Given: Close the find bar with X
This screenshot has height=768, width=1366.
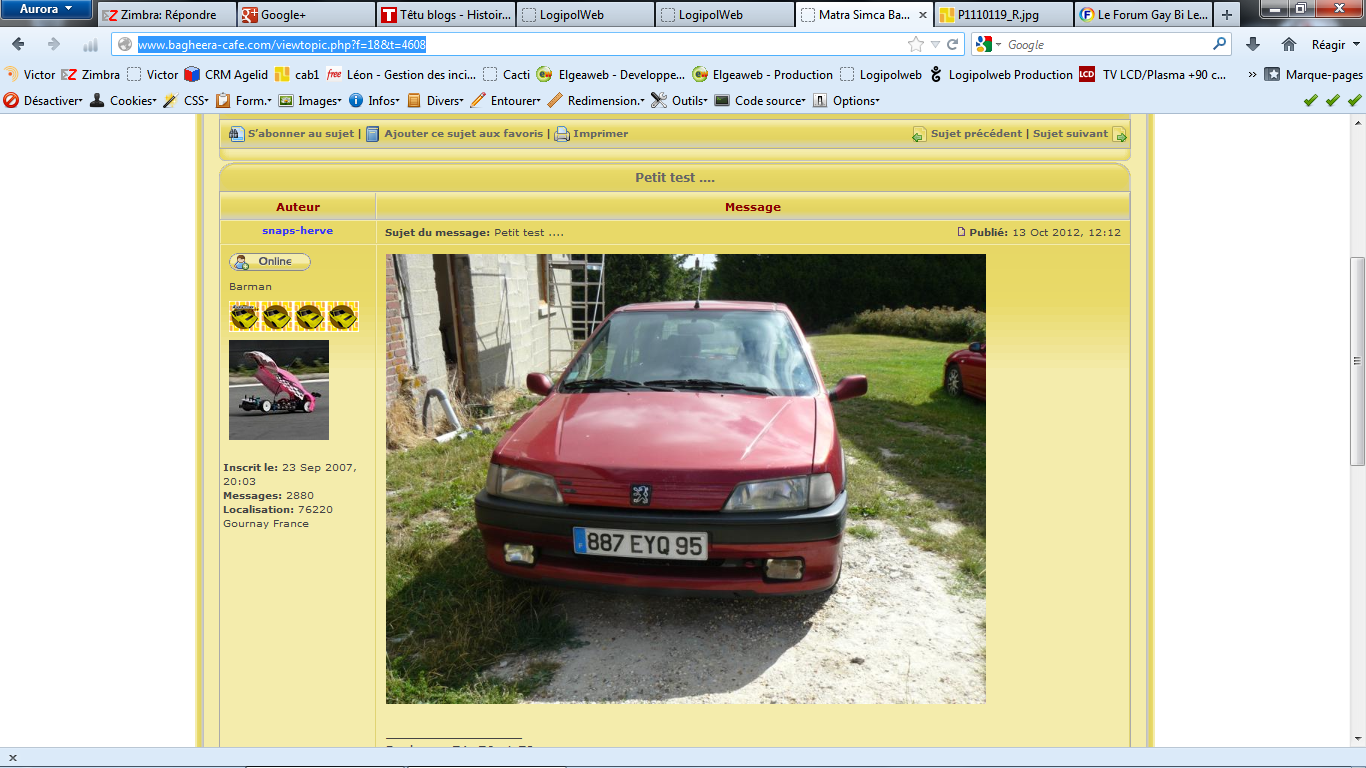Looking at the screenshot, I should coord(12,758).
